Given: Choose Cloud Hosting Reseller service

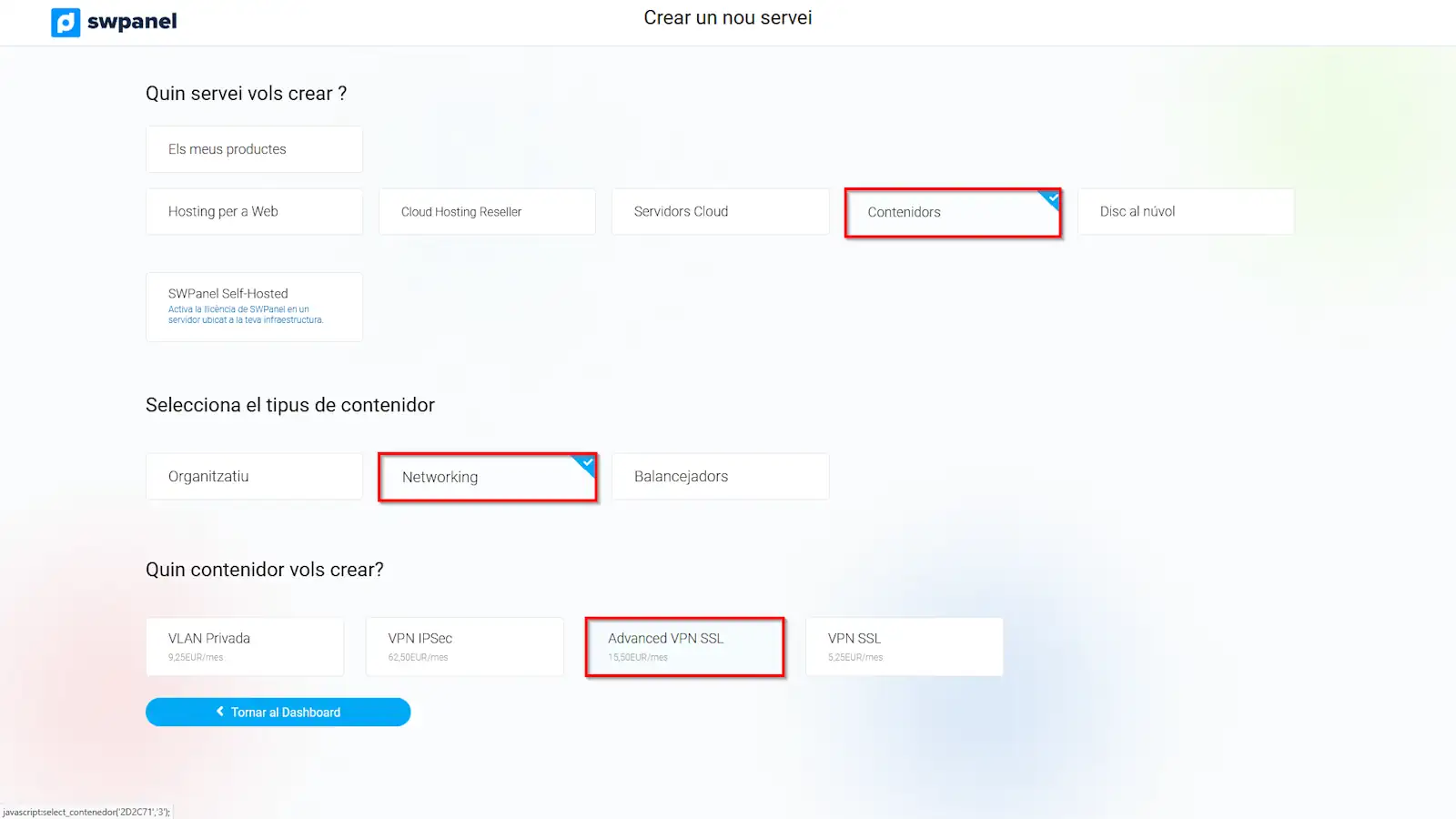Looking at the screenshot, I should 487,212.
